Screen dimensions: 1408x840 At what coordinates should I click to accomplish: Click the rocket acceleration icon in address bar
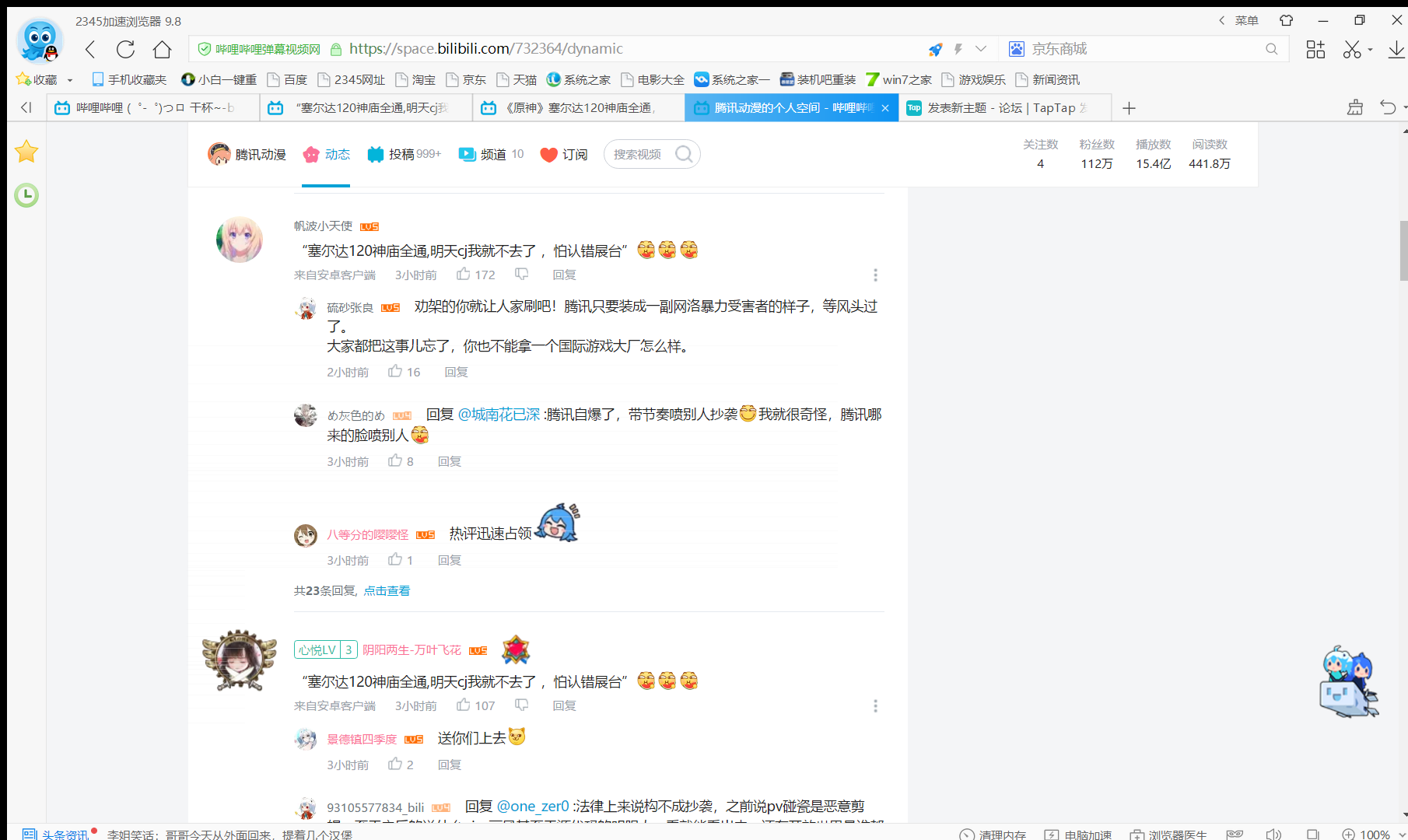click(x=935, y=49)
